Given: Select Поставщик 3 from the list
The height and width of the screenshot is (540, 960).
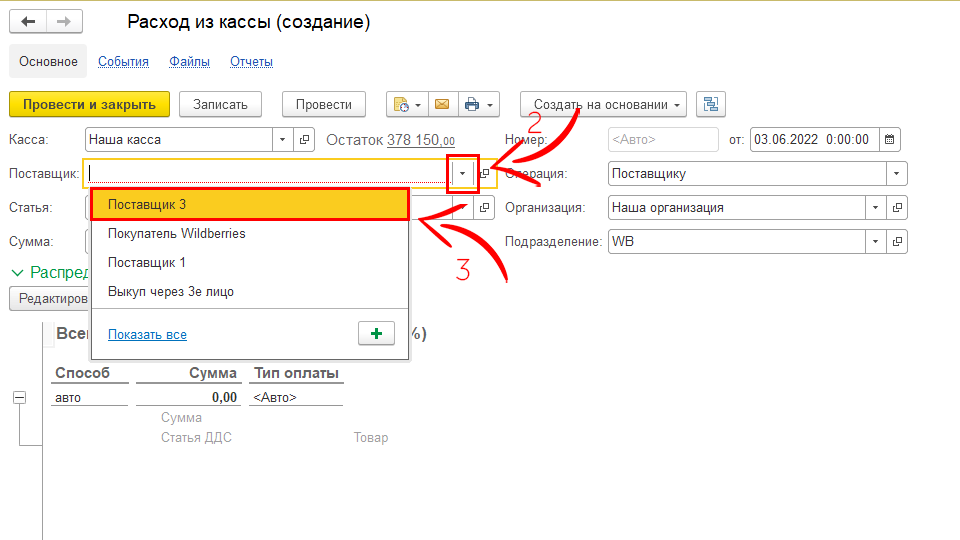Looking at the screenshot, I should click(x=250, y=205).
